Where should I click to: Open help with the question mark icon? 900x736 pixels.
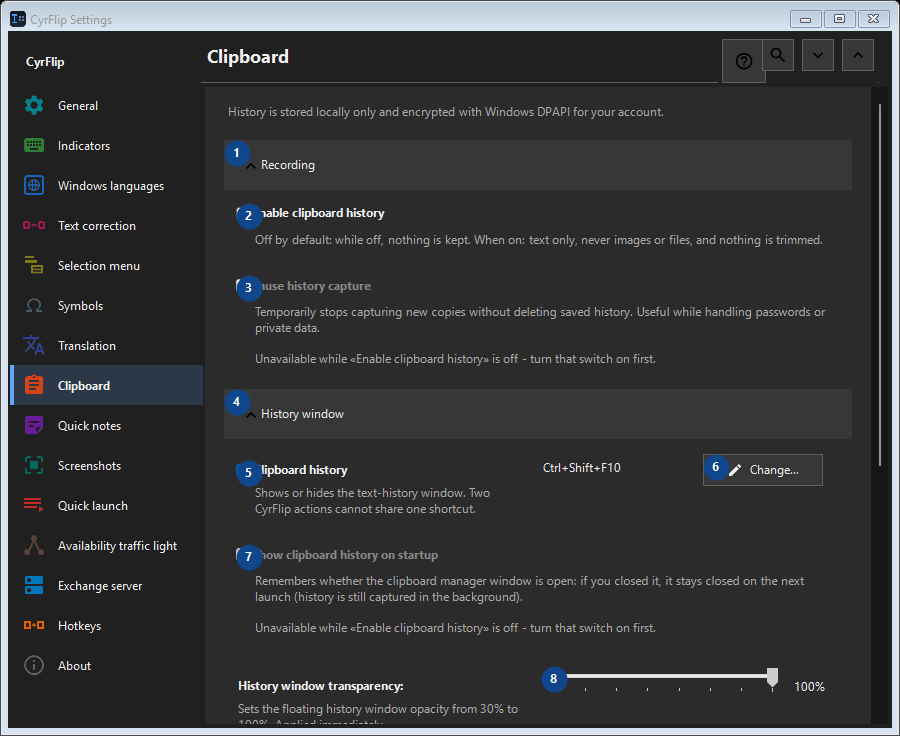743,61
